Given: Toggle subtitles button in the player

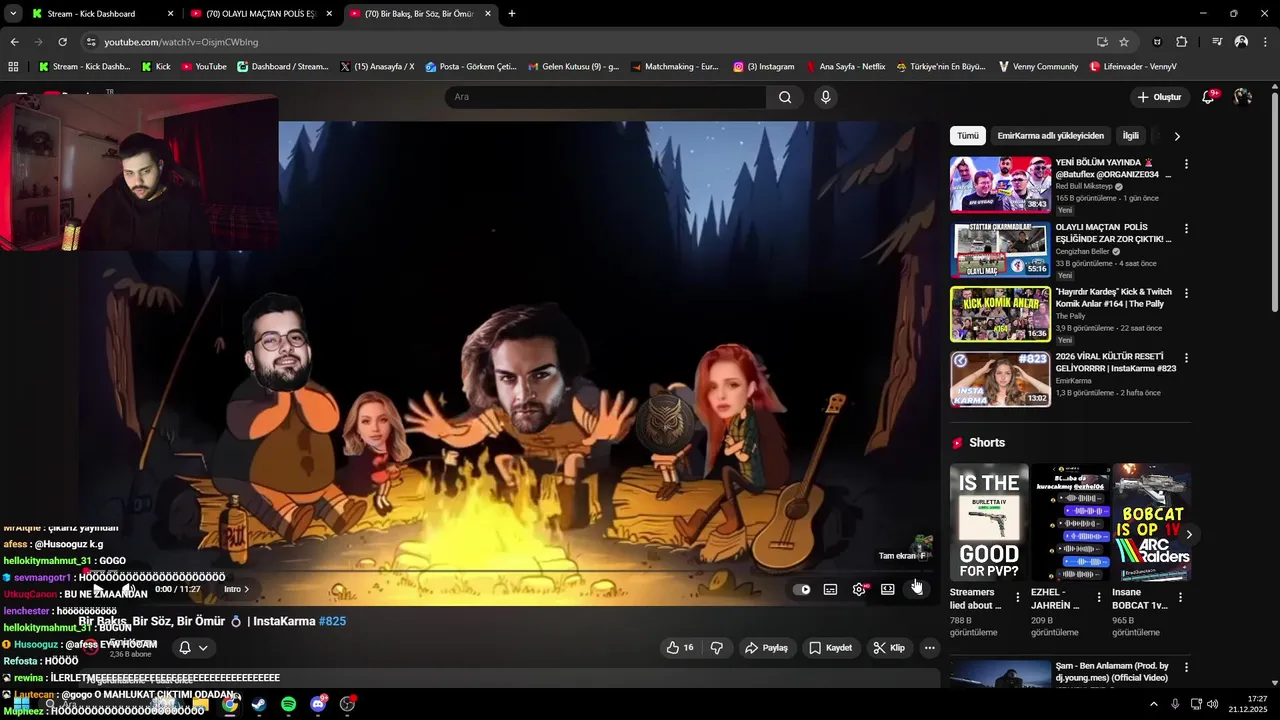Looking at the screenshot, I should 830,589.
